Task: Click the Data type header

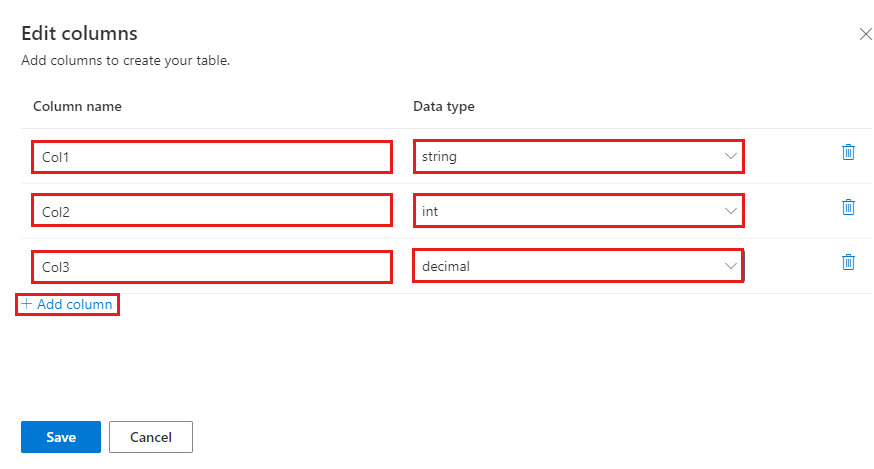Action: point(444,106)
